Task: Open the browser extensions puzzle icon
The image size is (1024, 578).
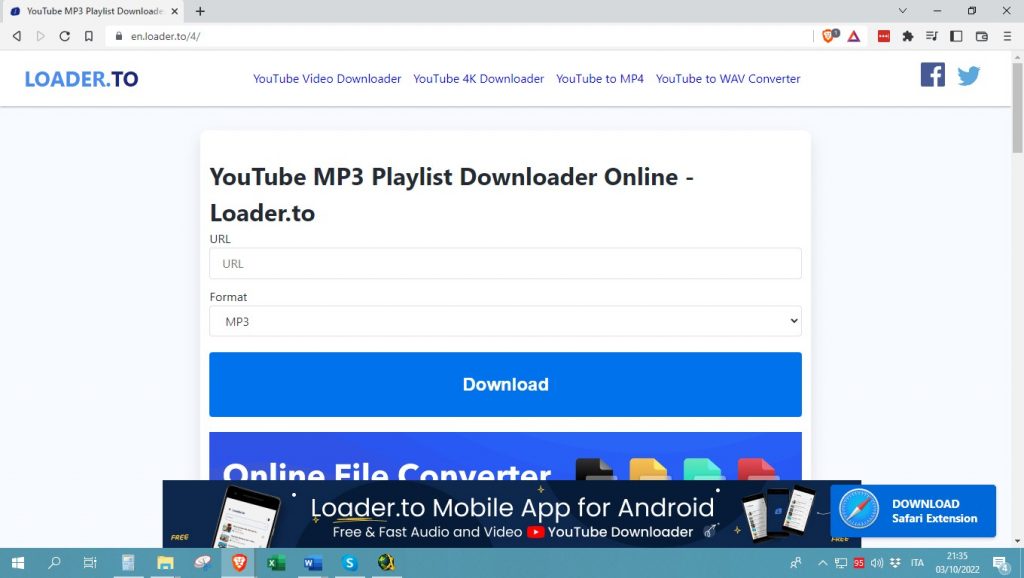Action: (908, 36)
